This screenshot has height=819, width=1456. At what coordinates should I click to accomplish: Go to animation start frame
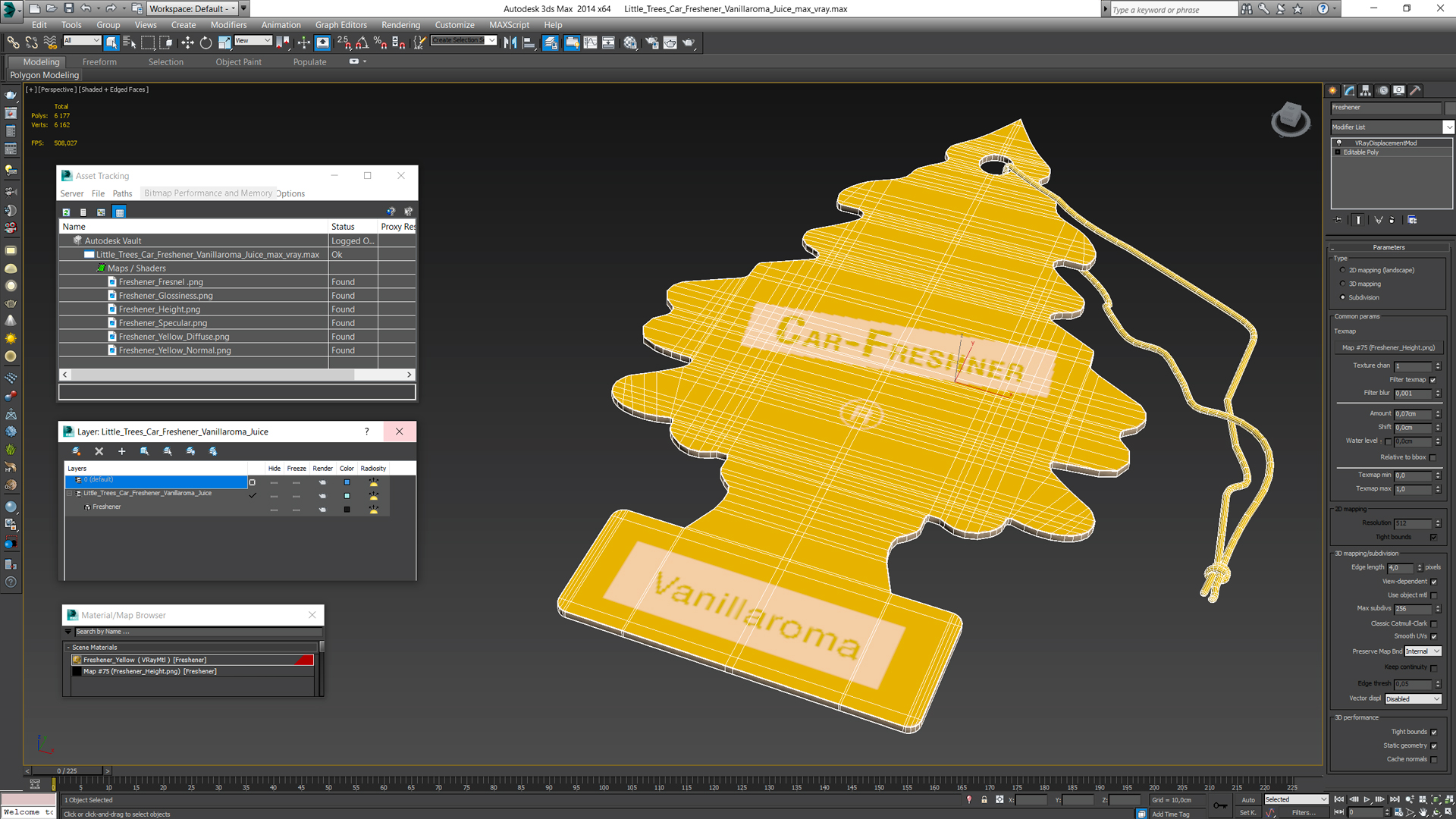tap(1339, 799)
